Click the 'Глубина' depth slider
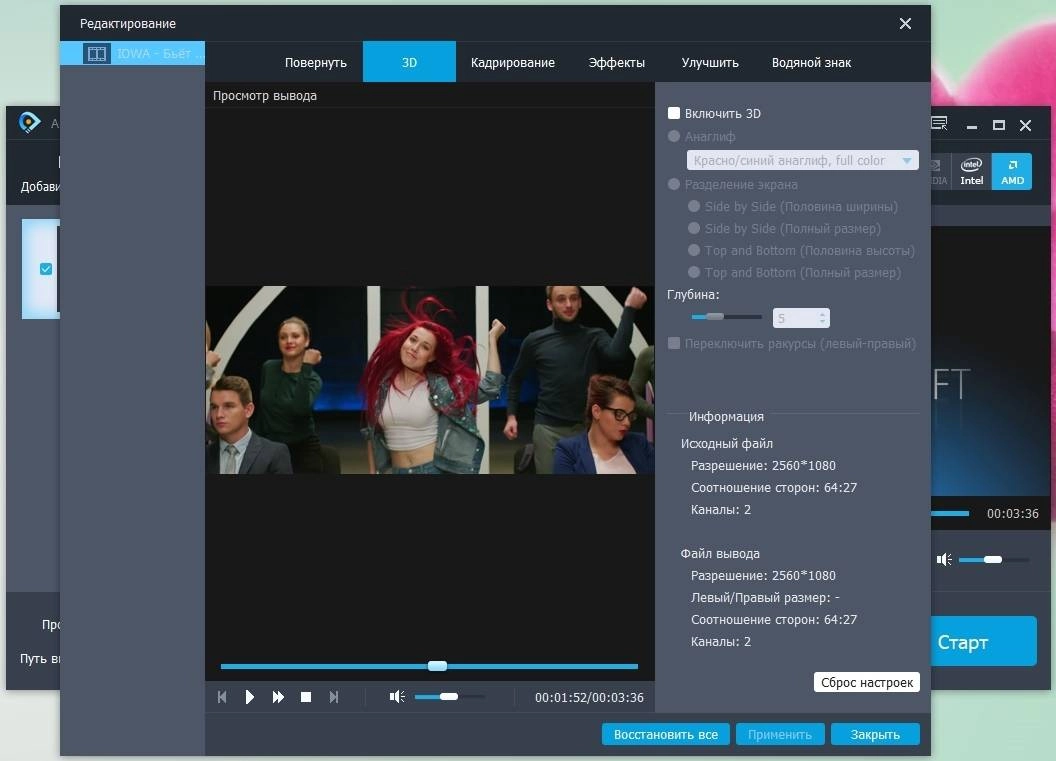This screenshot has width=1056, height=761. (x=726, y=317)
